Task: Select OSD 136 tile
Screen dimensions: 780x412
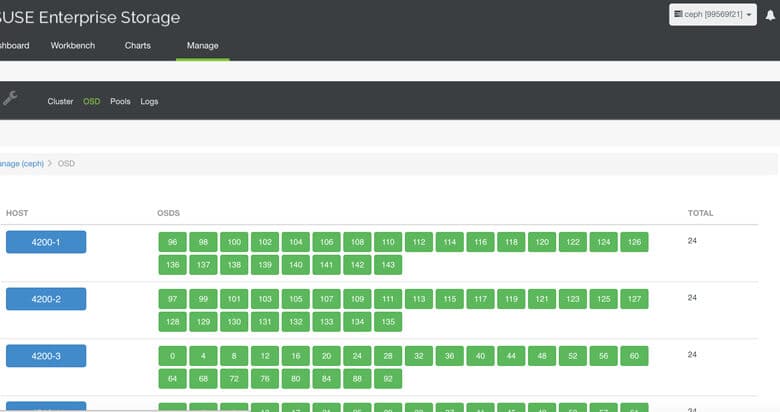Action: point(173,265)
